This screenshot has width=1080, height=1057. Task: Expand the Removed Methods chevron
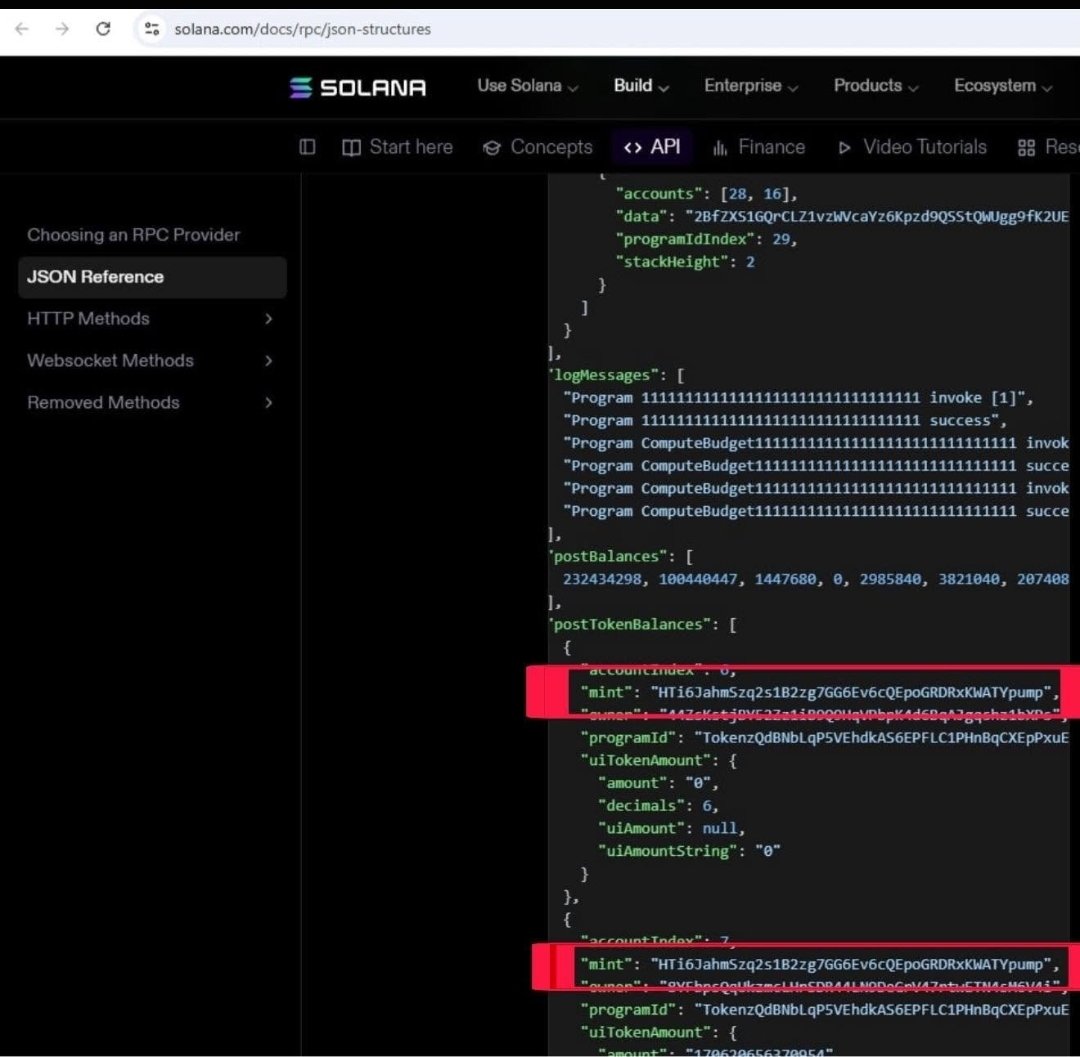(x=269, y=403)
